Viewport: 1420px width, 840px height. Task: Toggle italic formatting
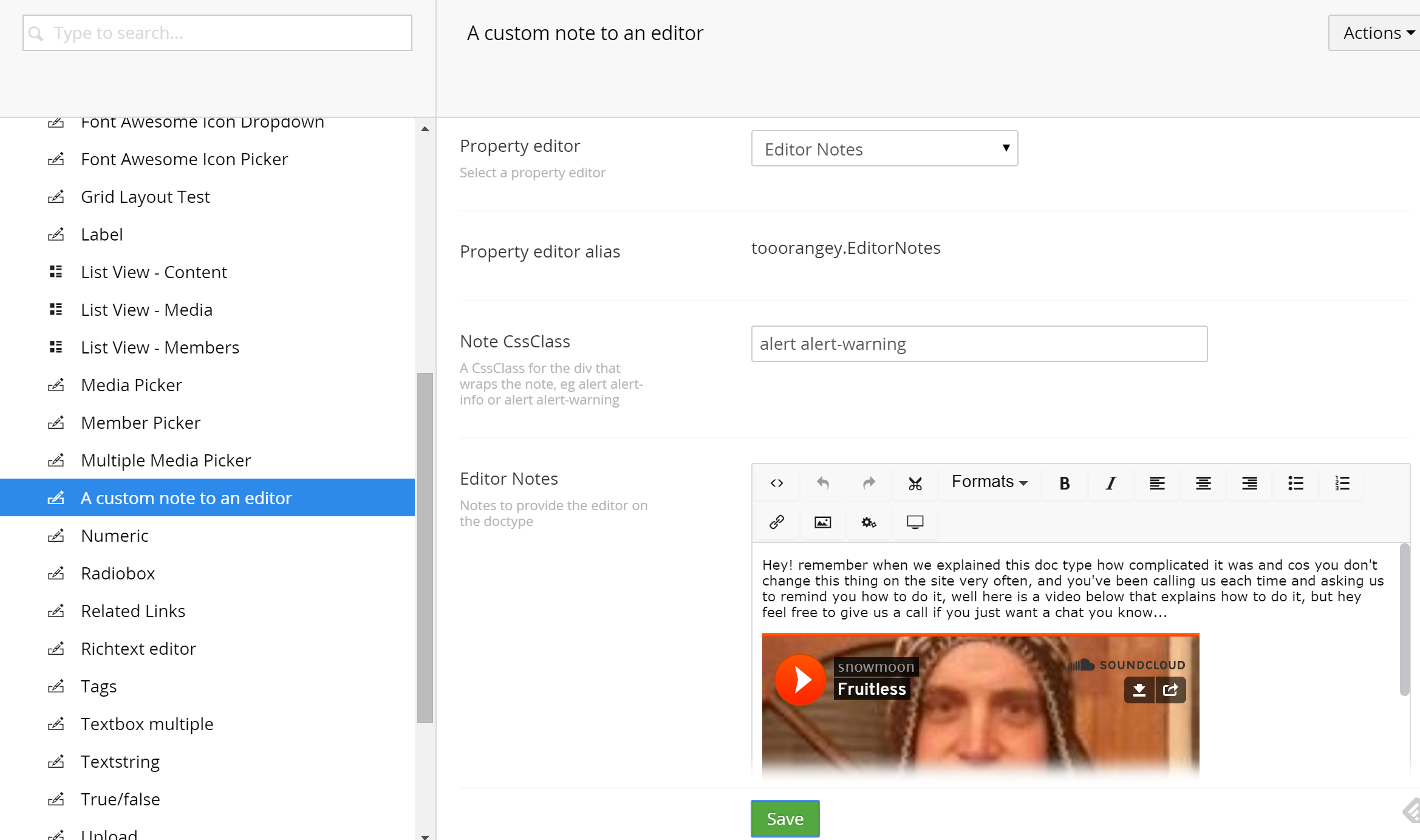point(1111,483)
